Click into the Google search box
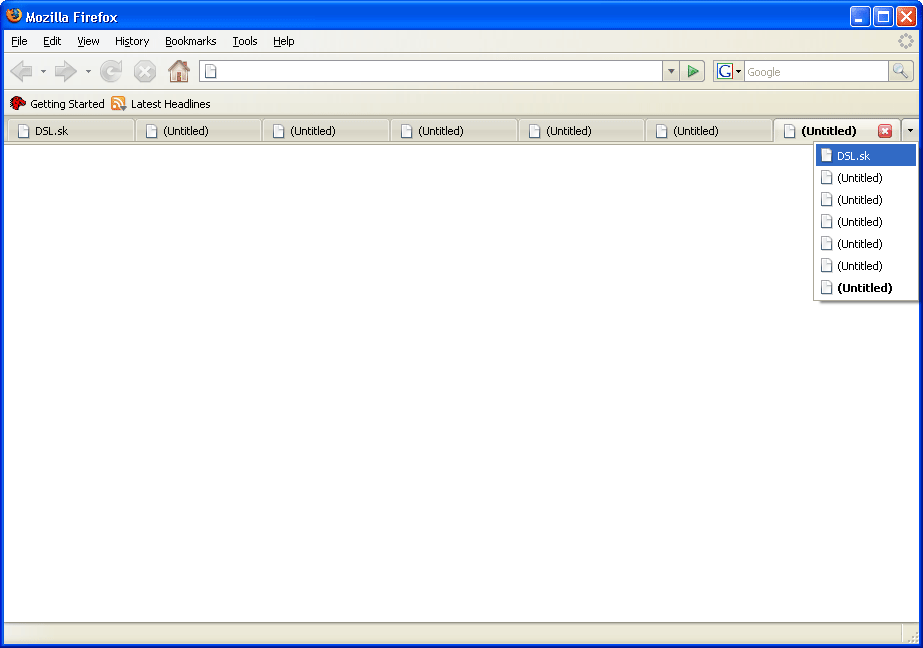The height and width of the screenshot is (648, 923). [x=816, y=72]
